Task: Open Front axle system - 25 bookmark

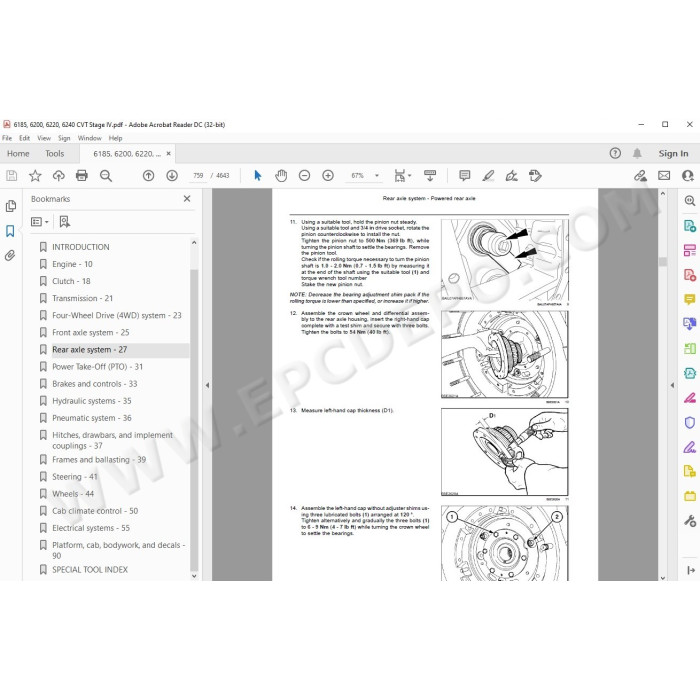Action: tap(90, 333)
